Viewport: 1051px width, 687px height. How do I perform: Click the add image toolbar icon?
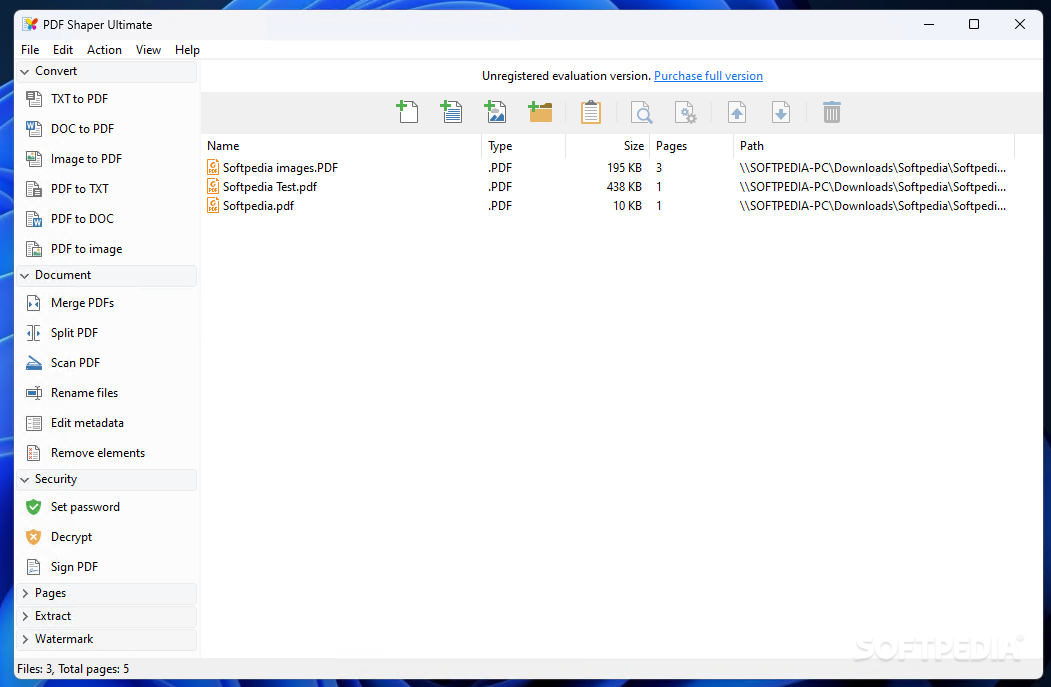(495, 112)
